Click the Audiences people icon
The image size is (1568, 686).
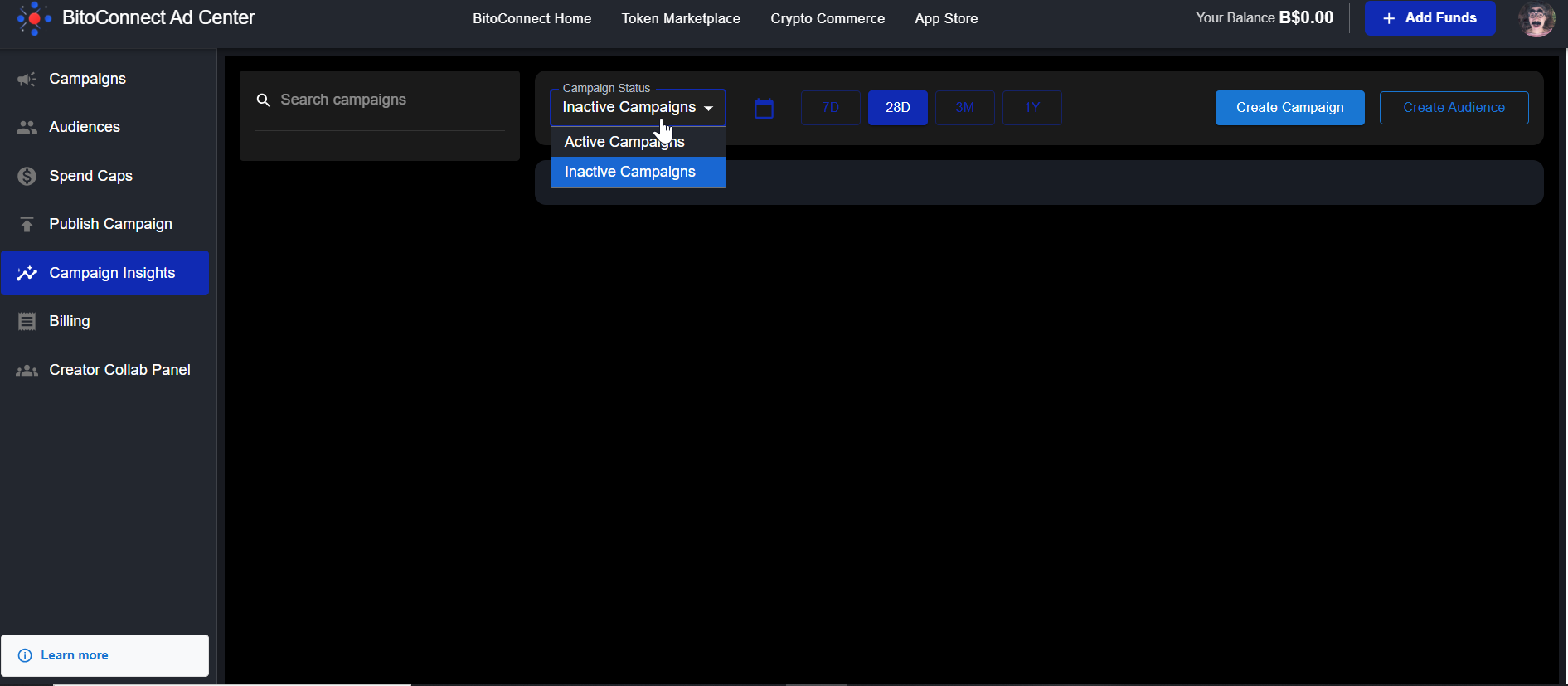point(27,127)
